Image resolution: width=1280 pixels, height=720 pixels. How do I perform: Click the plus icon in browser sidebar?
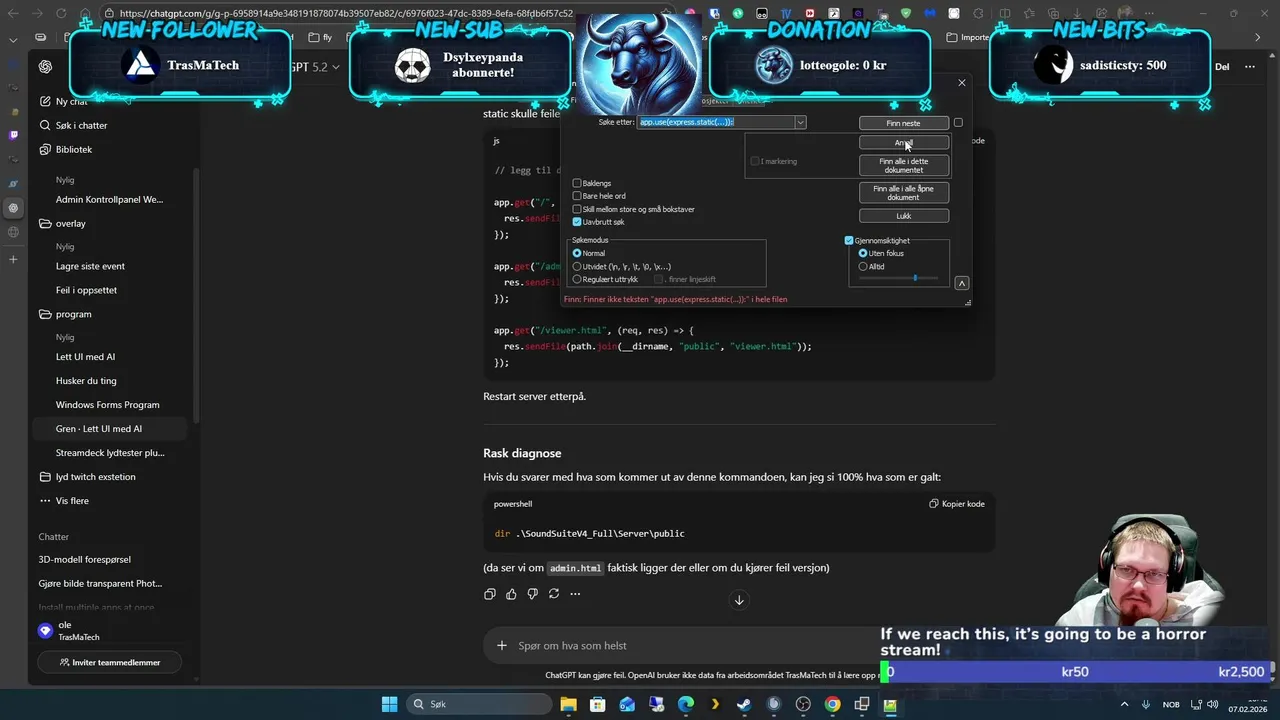pyautogui.click(x=13, y=259)
